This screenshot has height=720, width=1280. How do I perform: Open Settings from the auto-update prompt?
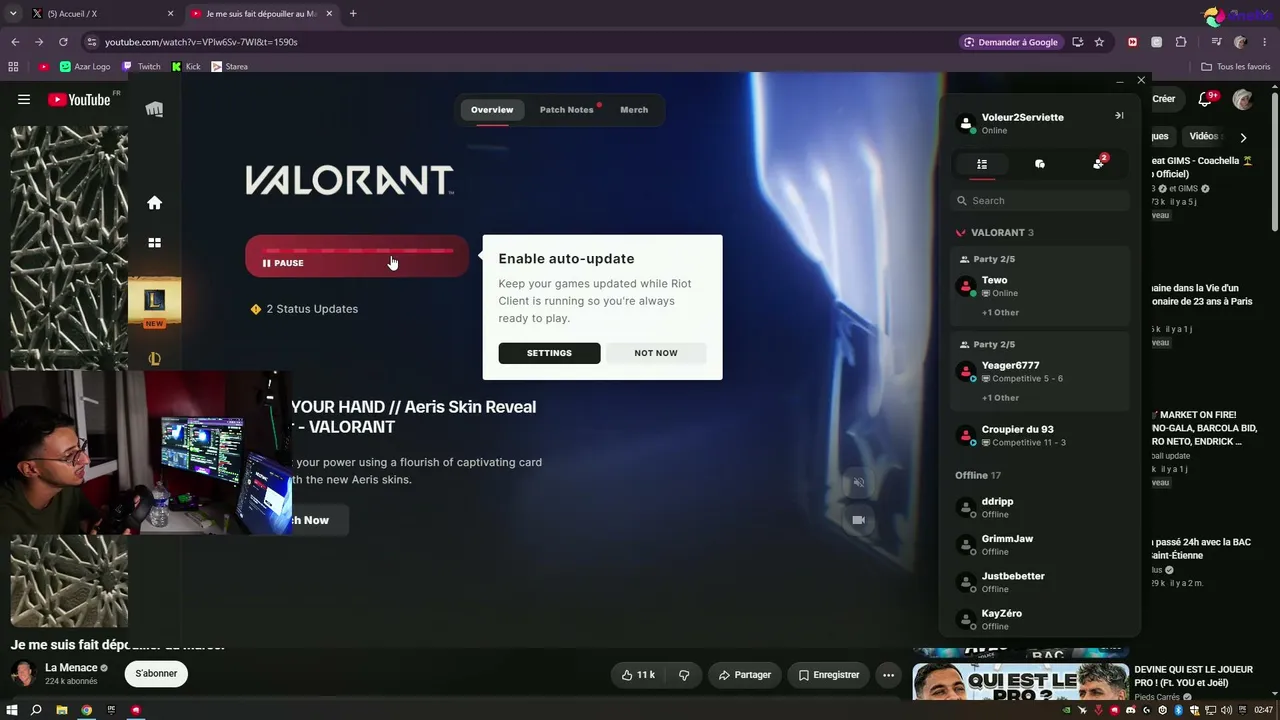(549, 353)
